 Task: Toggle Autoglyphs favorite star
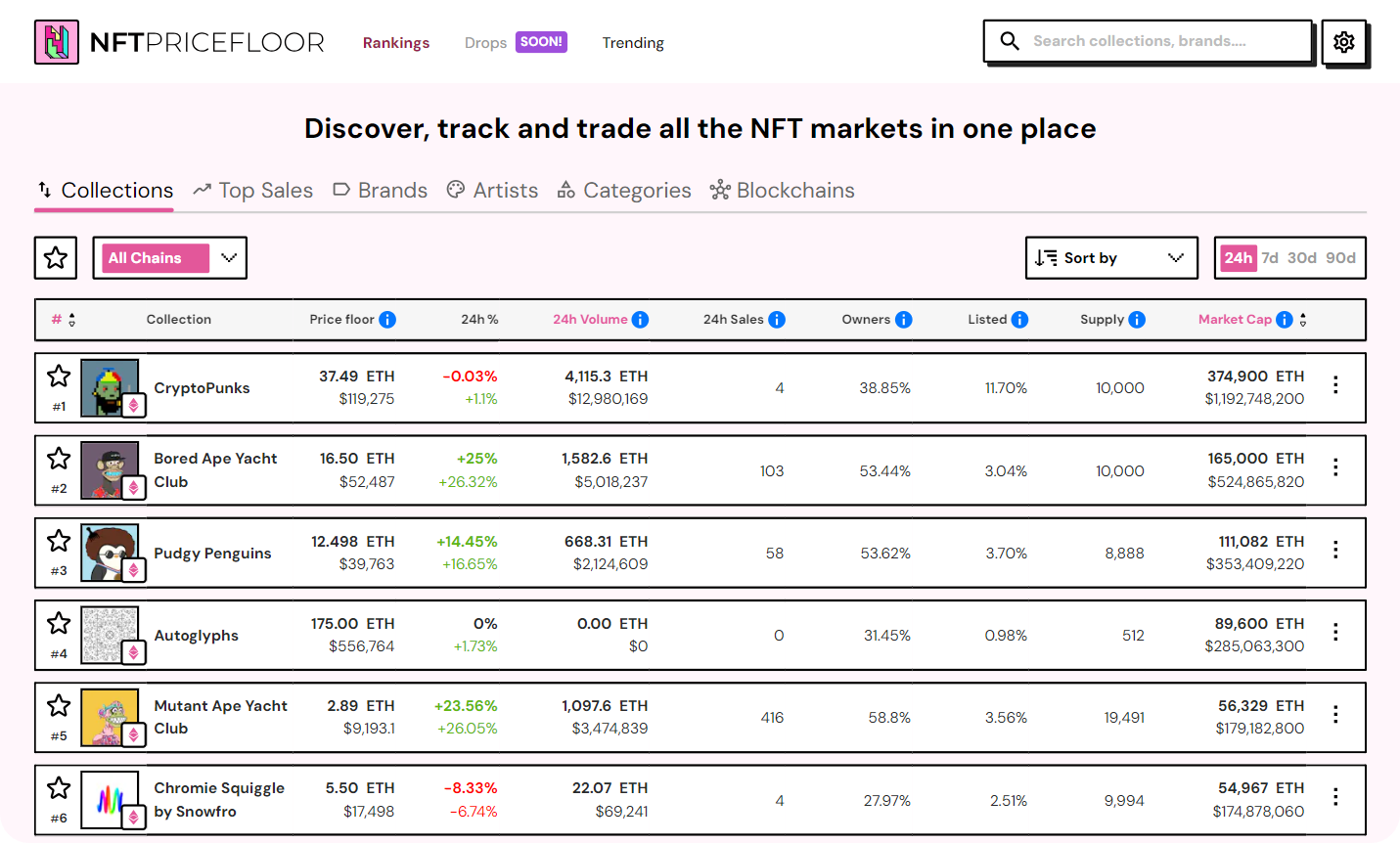pos(59,623)
